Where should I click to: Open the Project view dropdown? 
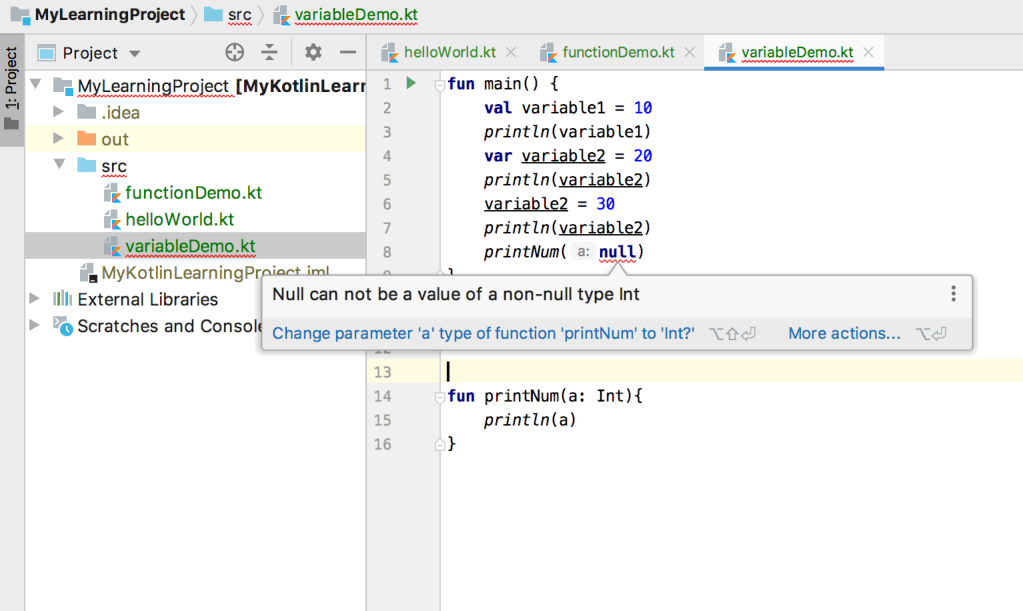pos(135,54)
